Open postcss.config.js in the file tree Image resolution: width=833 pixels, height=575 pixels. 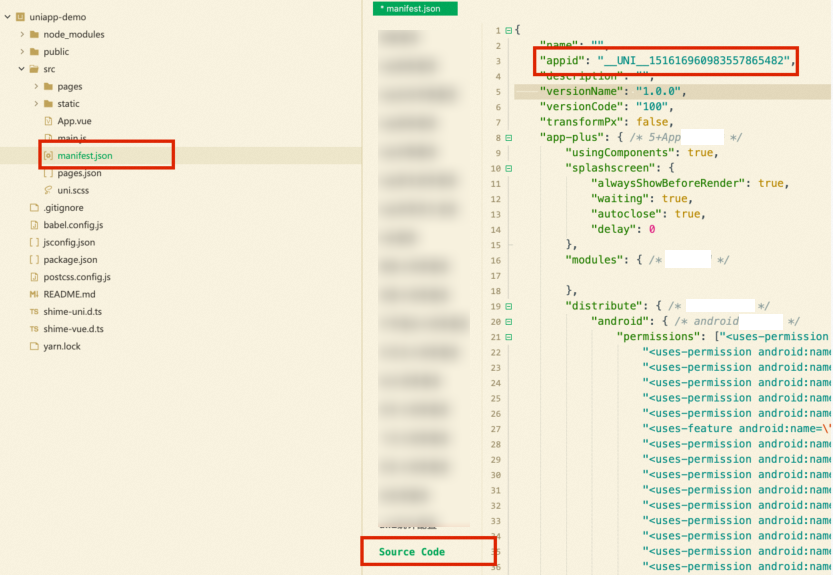click(77, 277)
